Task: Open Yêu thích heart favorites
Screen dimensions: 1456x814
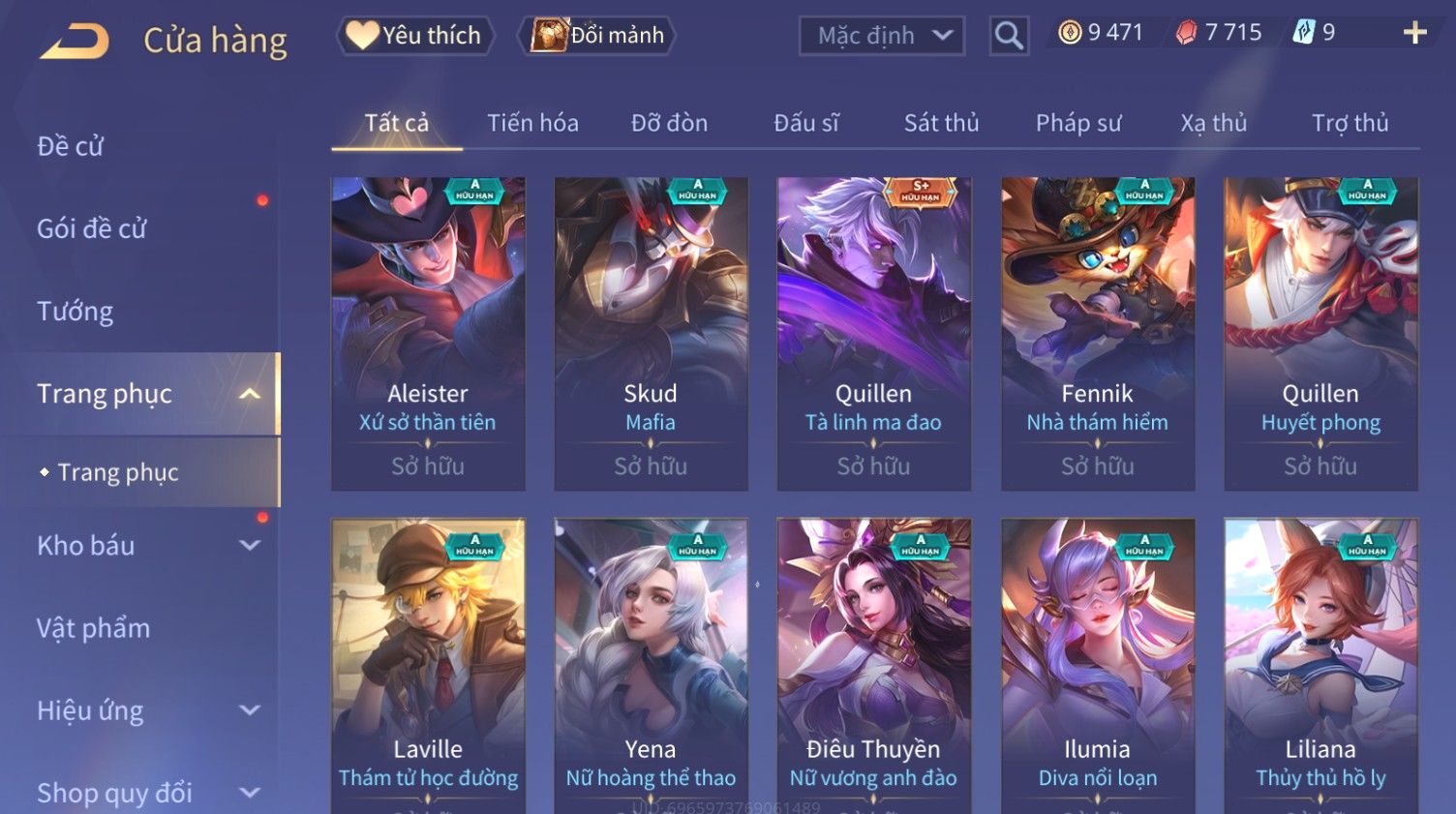Action: pyautogui.click(x=415, y=36)
